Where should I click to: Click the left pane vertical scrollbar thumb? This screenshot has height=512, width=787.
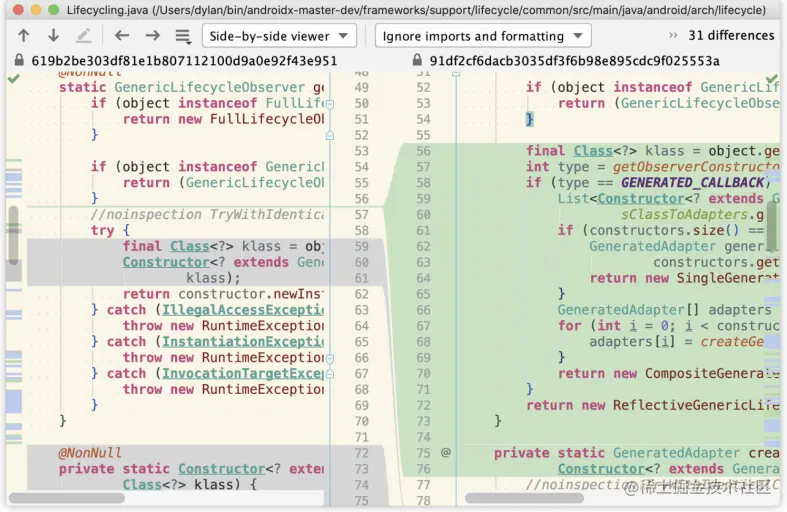14,235
